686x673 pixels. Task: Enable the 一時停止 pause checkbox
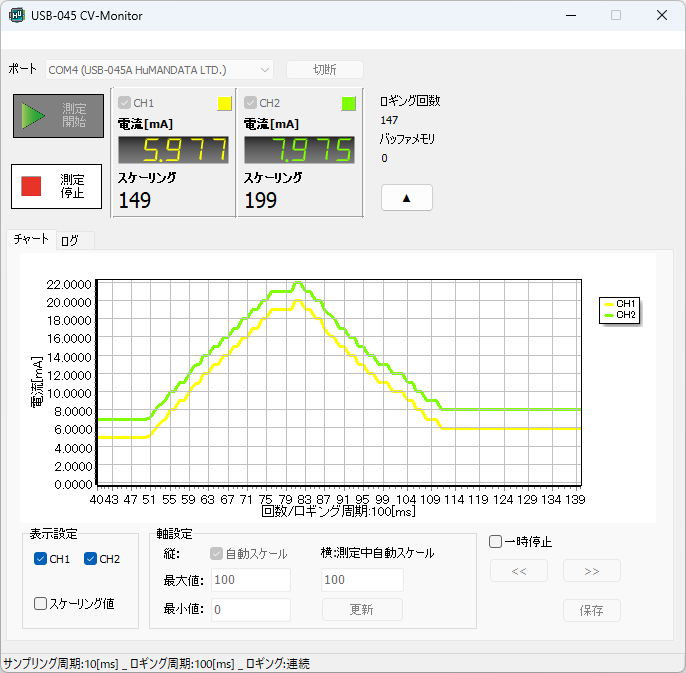coord(496,542)
